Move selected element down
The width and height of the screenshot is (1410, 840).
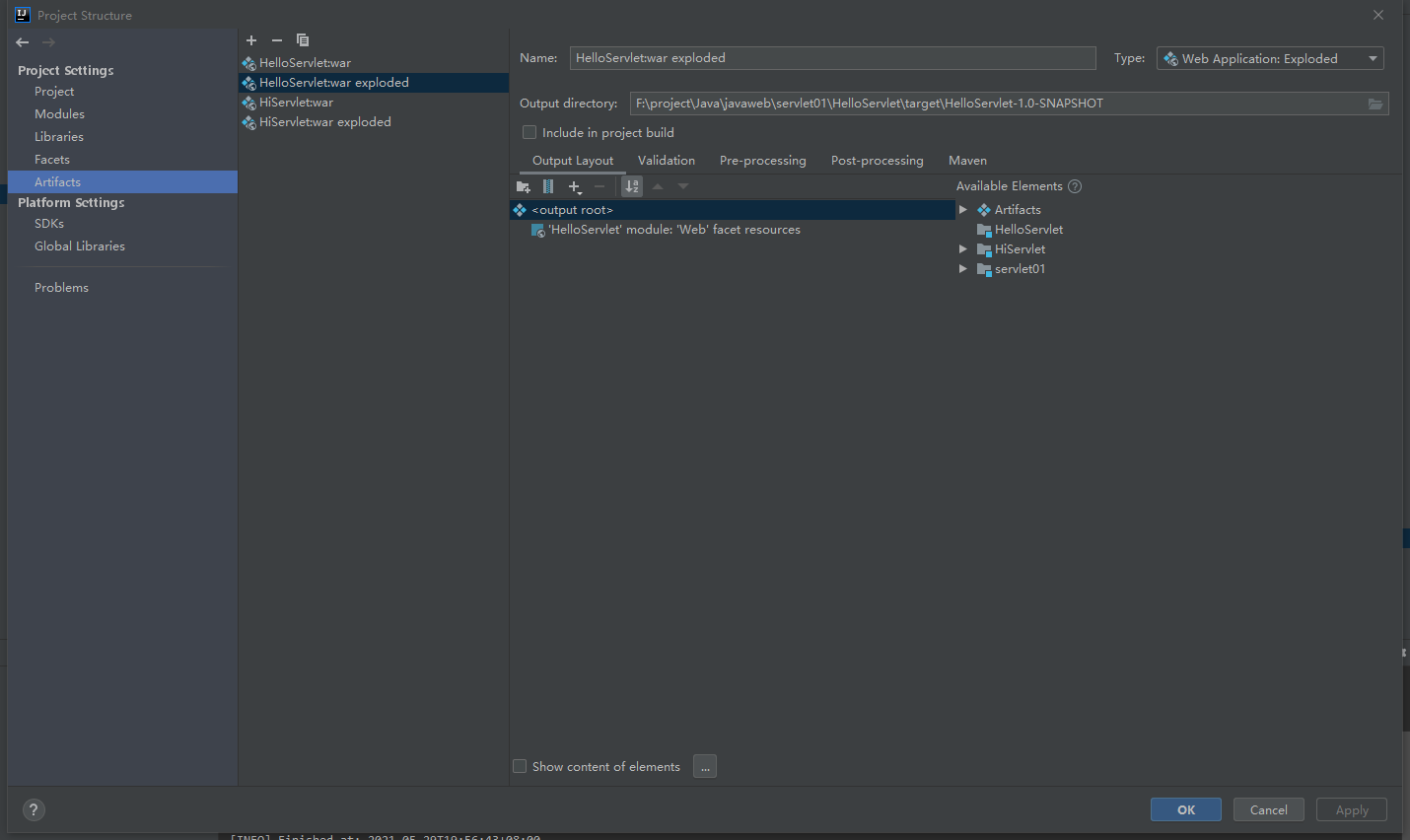point(683,186)
